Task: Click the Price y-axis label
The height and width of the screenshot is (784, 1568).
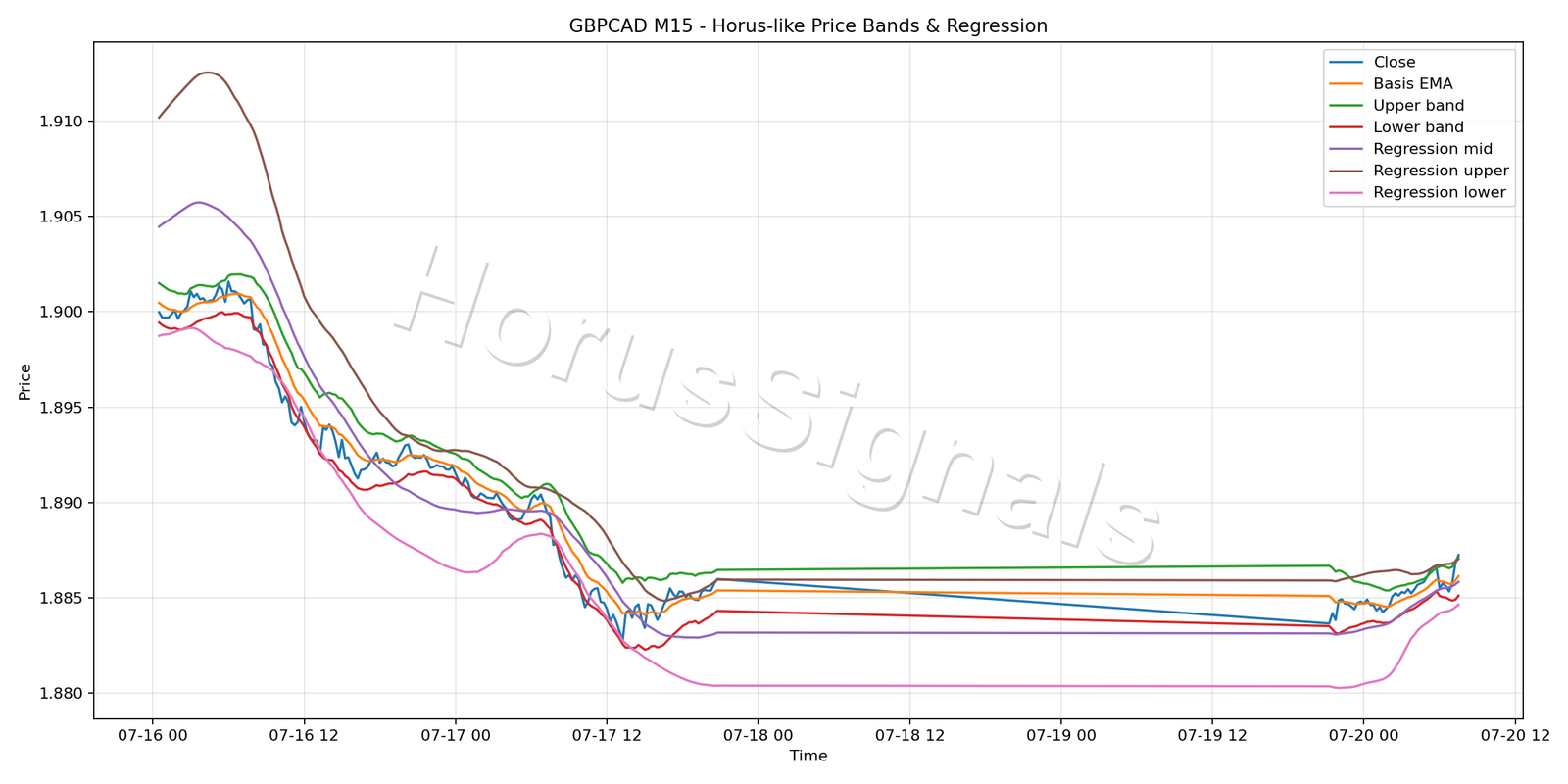Action: pos(25,382)
